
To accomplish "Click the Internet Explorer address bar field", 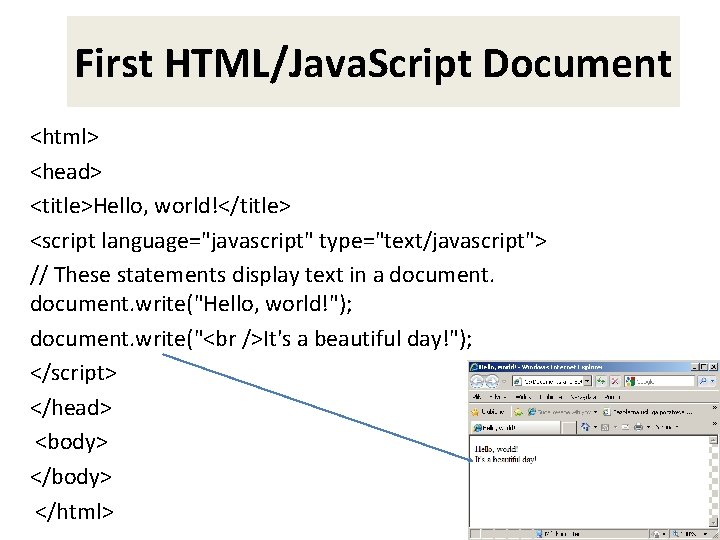I will pos(552,381).
